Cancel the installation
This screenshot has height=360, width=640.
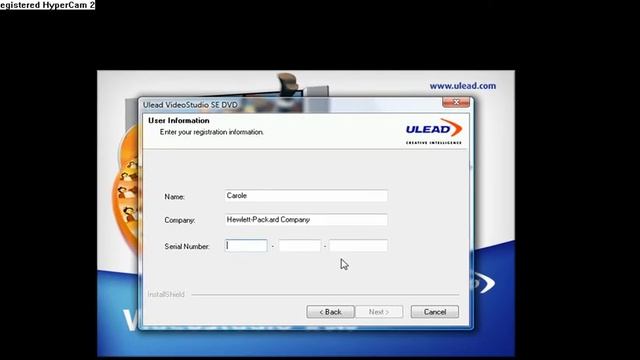click(435, 312)
